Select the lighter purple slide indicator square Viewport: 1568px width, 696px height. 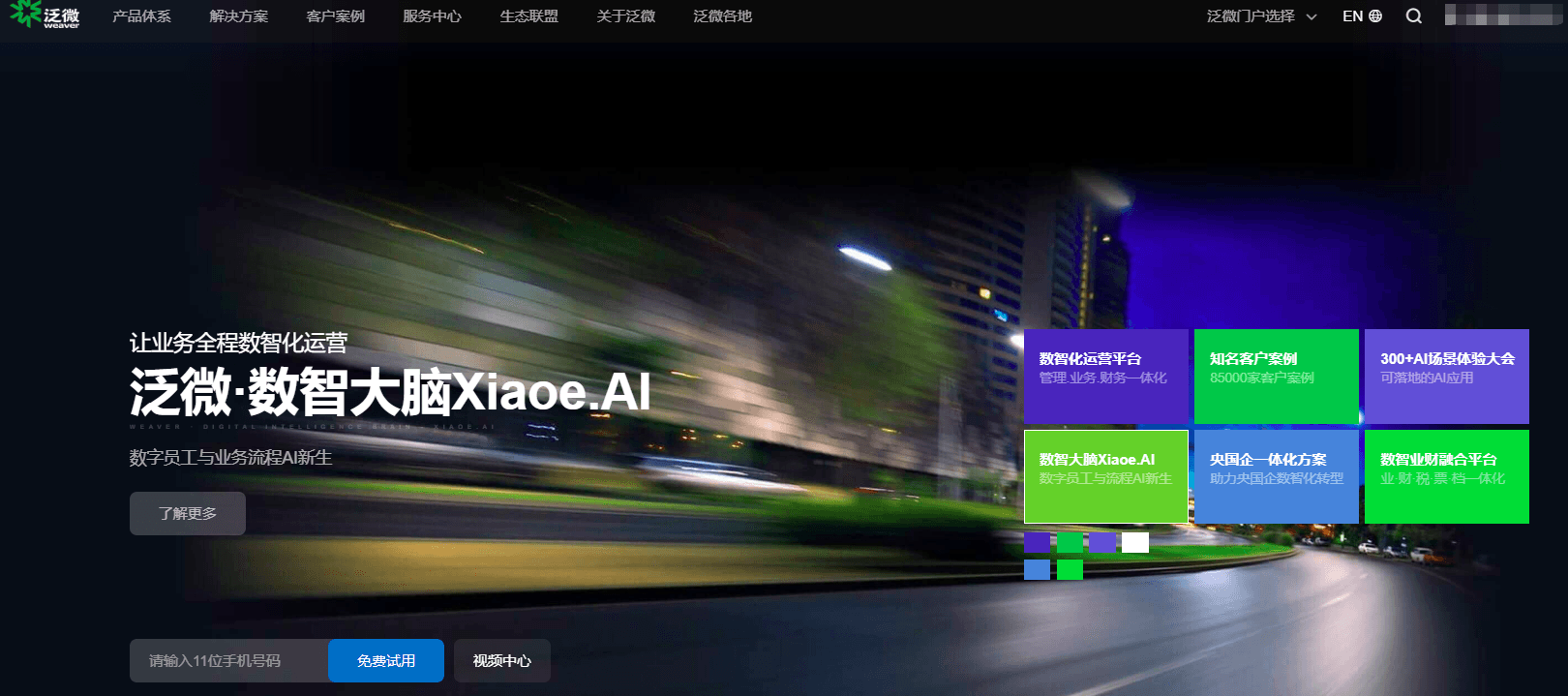coord(1102,542)
